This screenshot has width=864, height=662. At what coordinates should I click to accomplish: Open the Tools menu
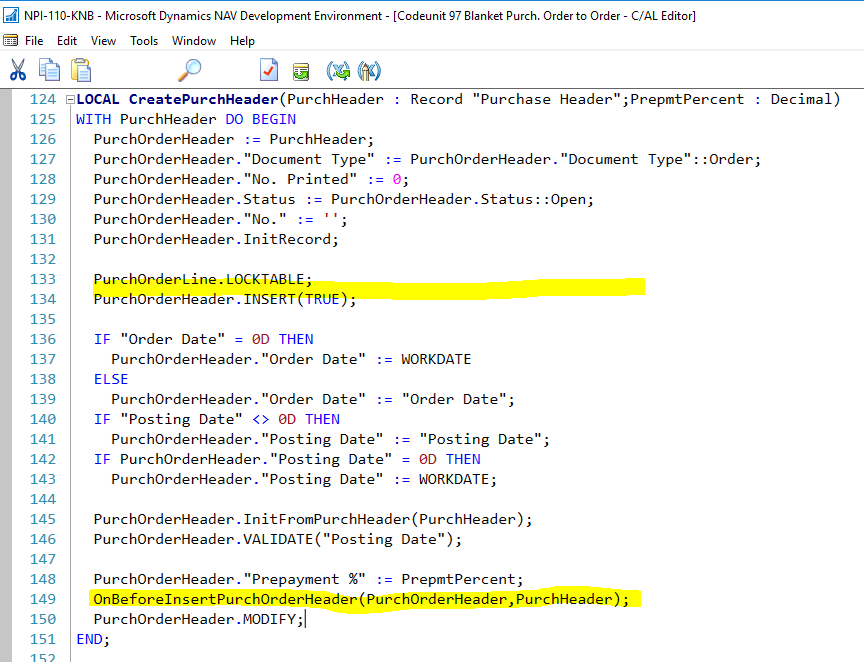click(x=143, y=40)
